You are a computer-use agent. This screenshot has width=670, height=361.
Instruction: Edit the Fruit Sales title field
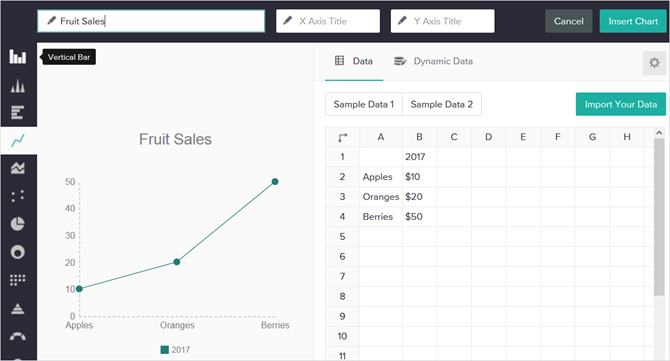click(151, 21)
